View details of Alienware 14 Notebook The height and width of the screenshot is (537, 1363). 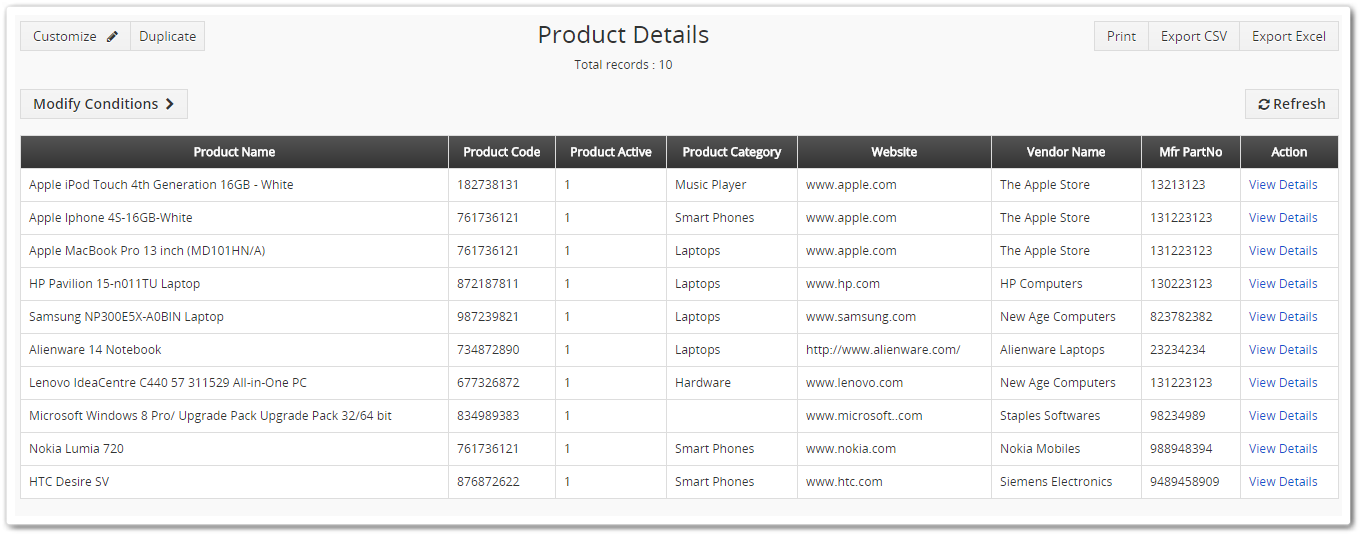coord(1282,350)
